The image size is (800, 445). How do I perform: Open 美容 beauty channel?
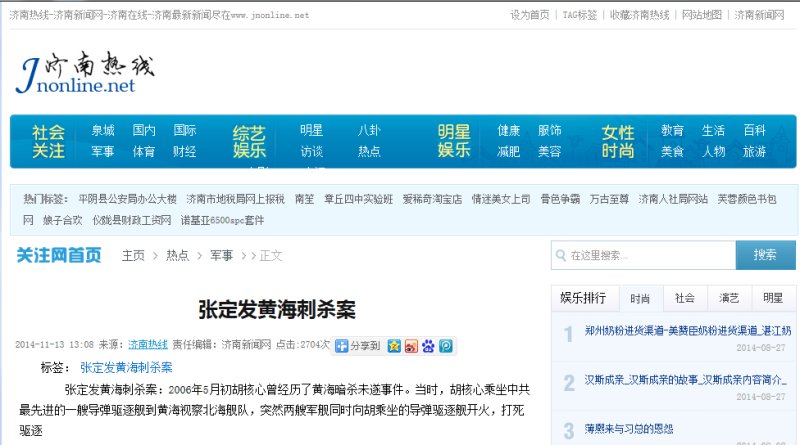549,152
